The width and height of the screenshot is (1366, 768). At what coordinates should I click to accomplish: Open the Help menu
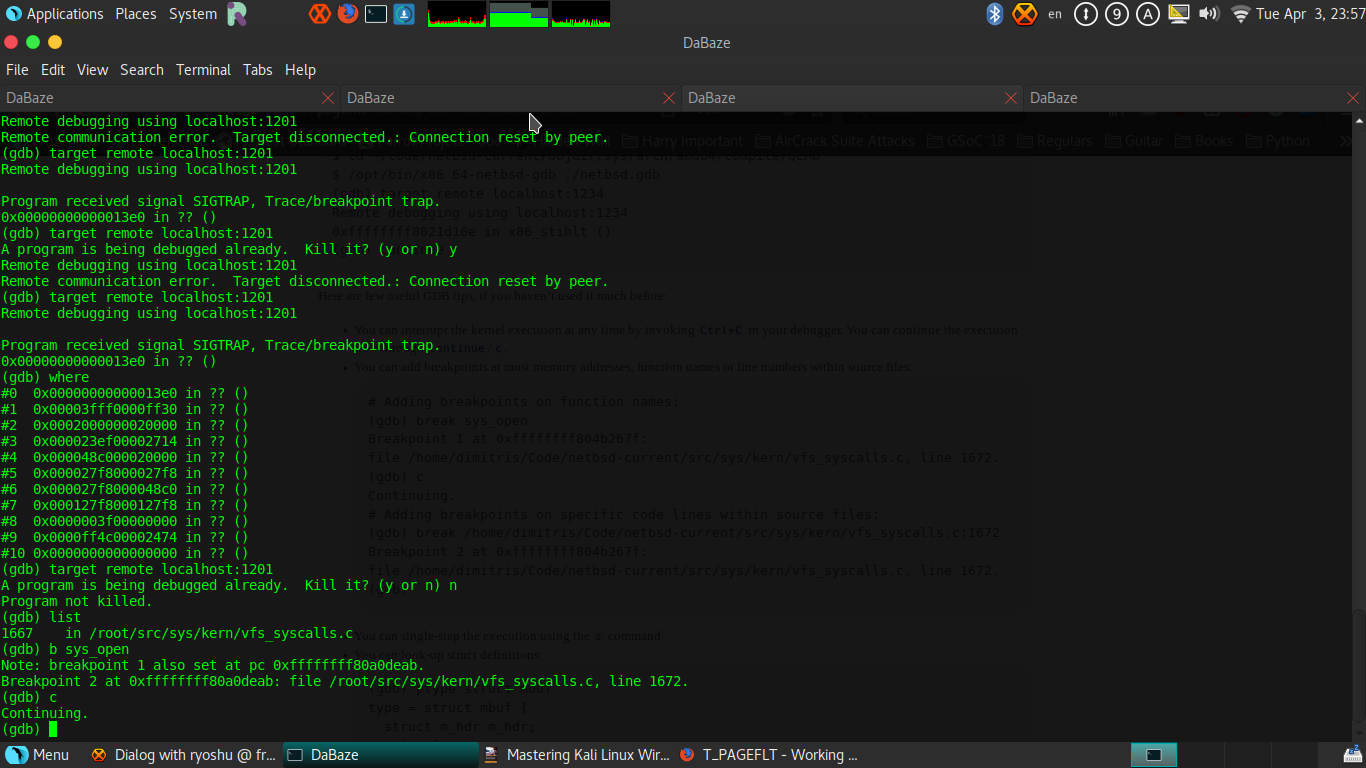click(300, 70)
